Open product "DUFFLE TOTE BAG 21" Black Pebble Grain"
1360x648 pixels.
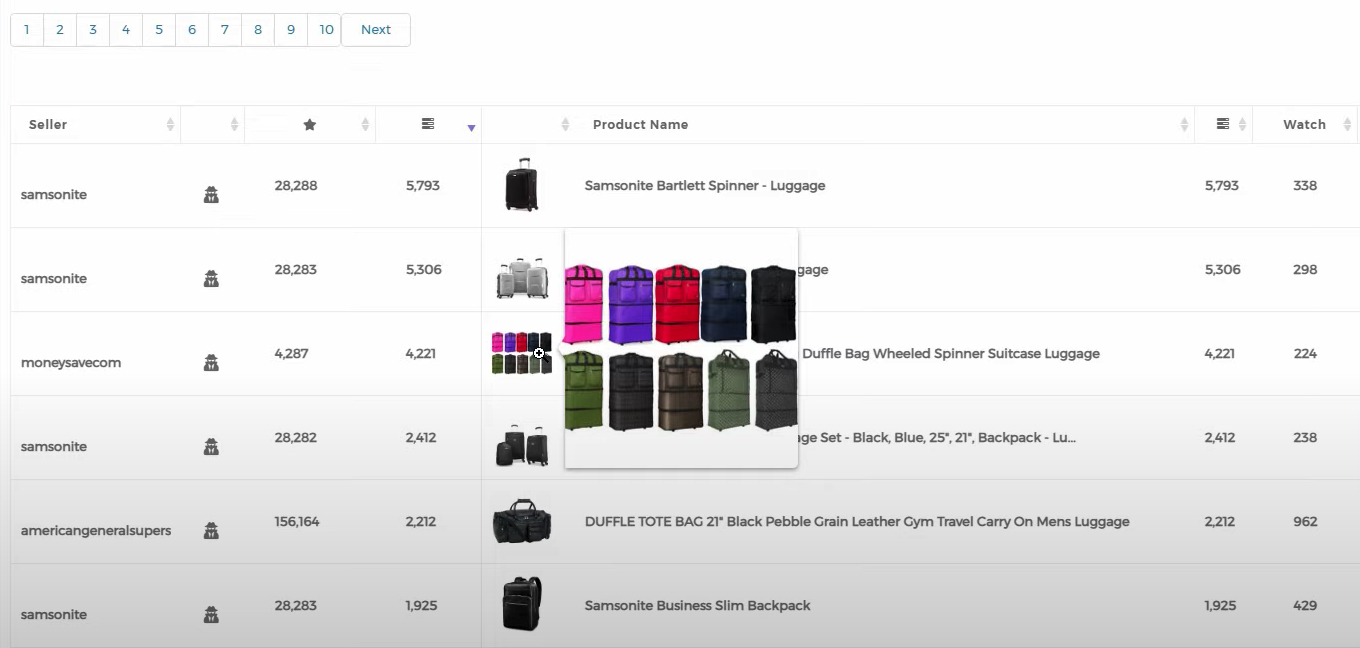point(857,521)
